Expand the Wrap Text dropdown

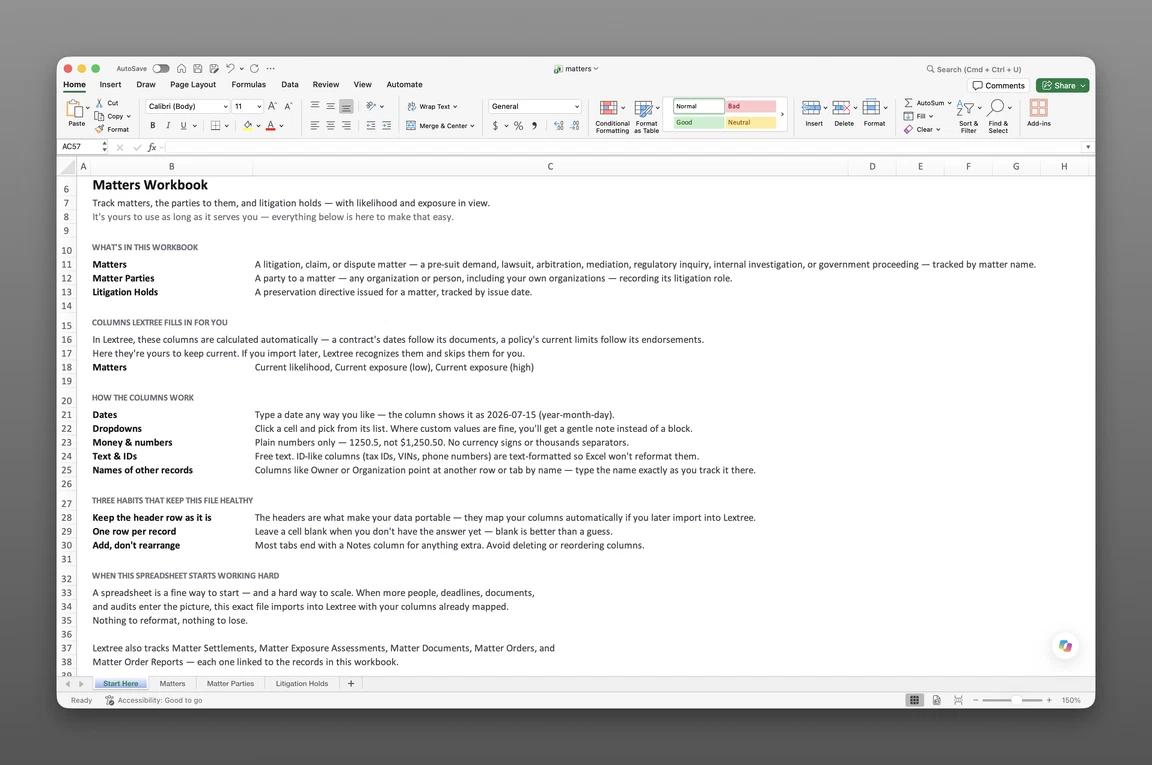coord(455,107)
